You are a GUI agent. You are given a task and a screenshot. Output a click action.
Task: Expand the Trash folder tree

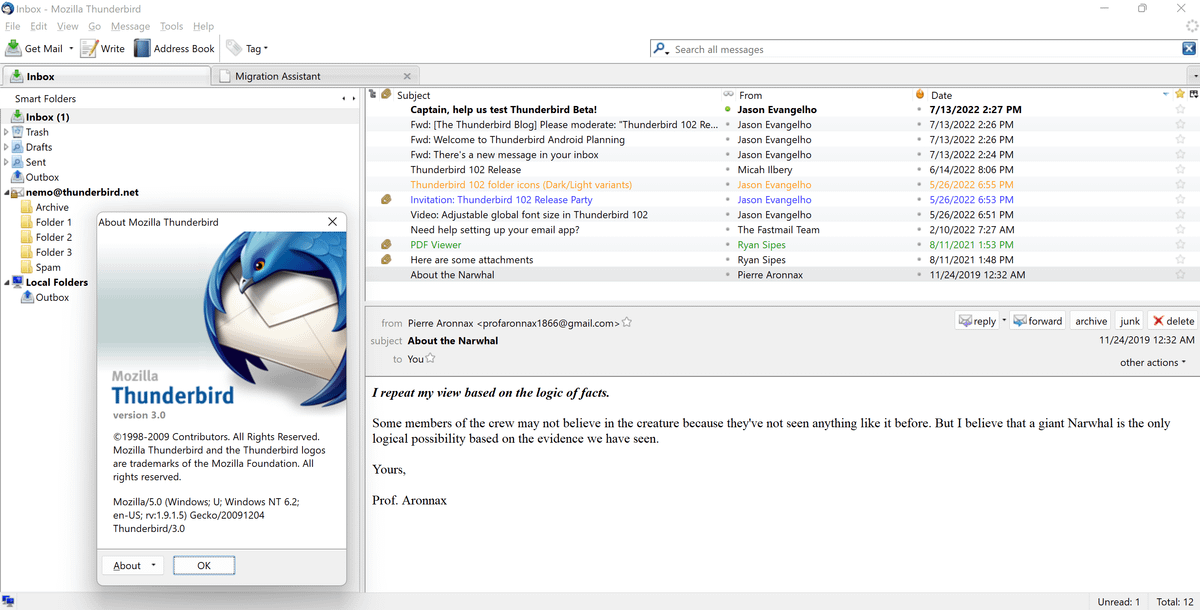(x=7, y=132)
